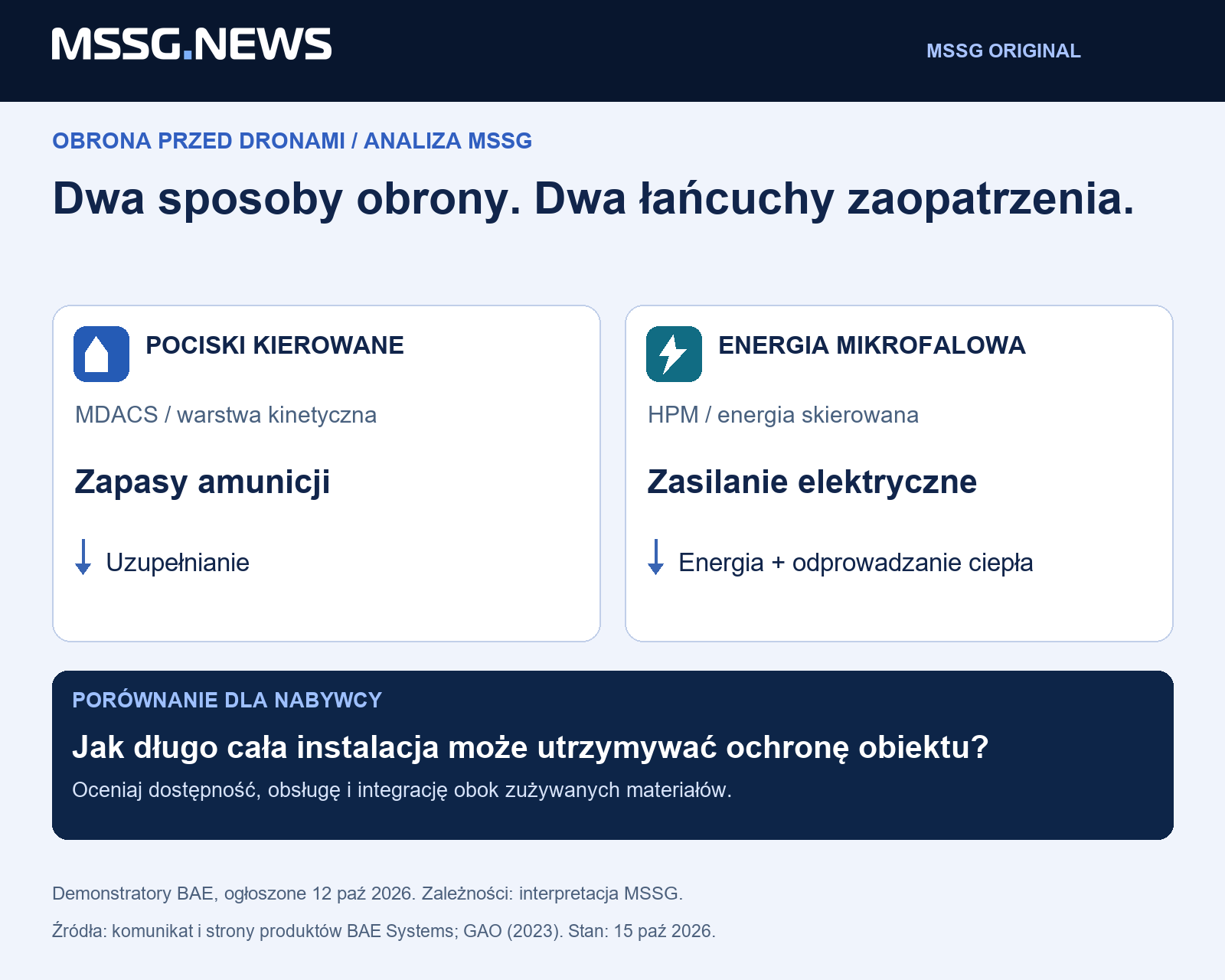Click the Demonstratory BAE footnote line
This screenshot has height=980, width=1225.
(367, 893)
